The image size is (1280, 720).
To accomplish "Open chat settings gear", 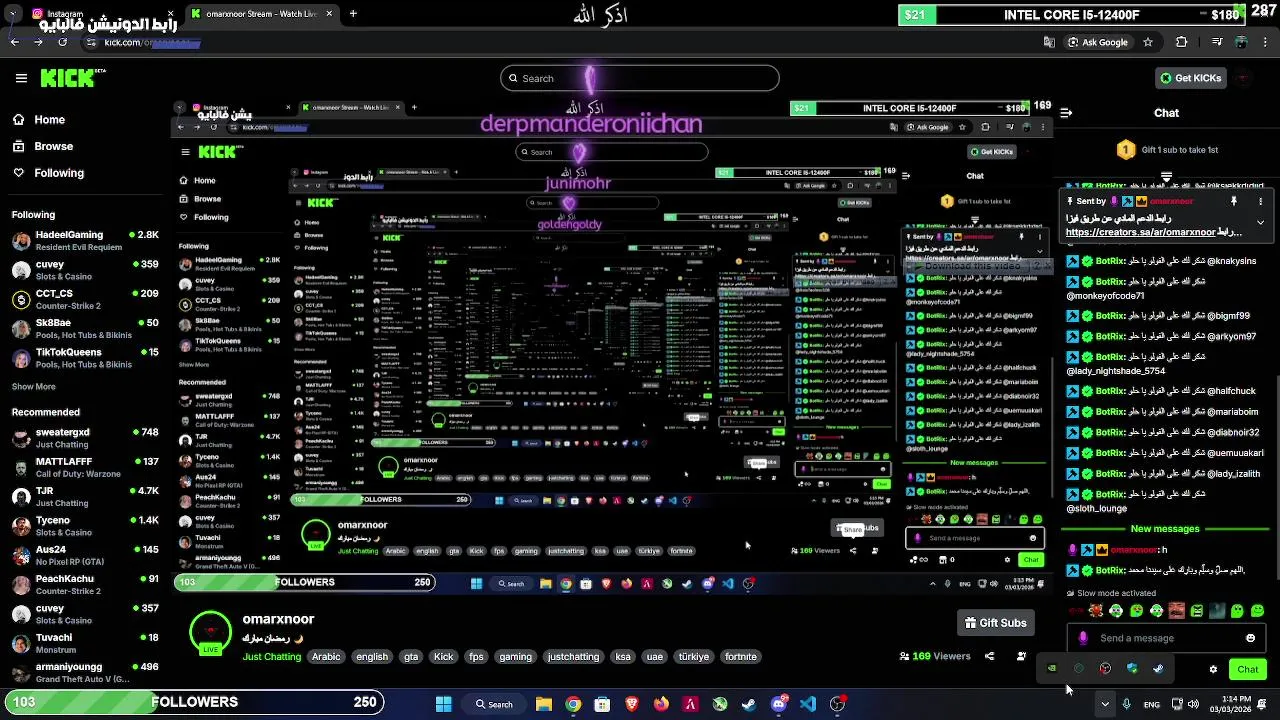I will [x=1213, y=669].
